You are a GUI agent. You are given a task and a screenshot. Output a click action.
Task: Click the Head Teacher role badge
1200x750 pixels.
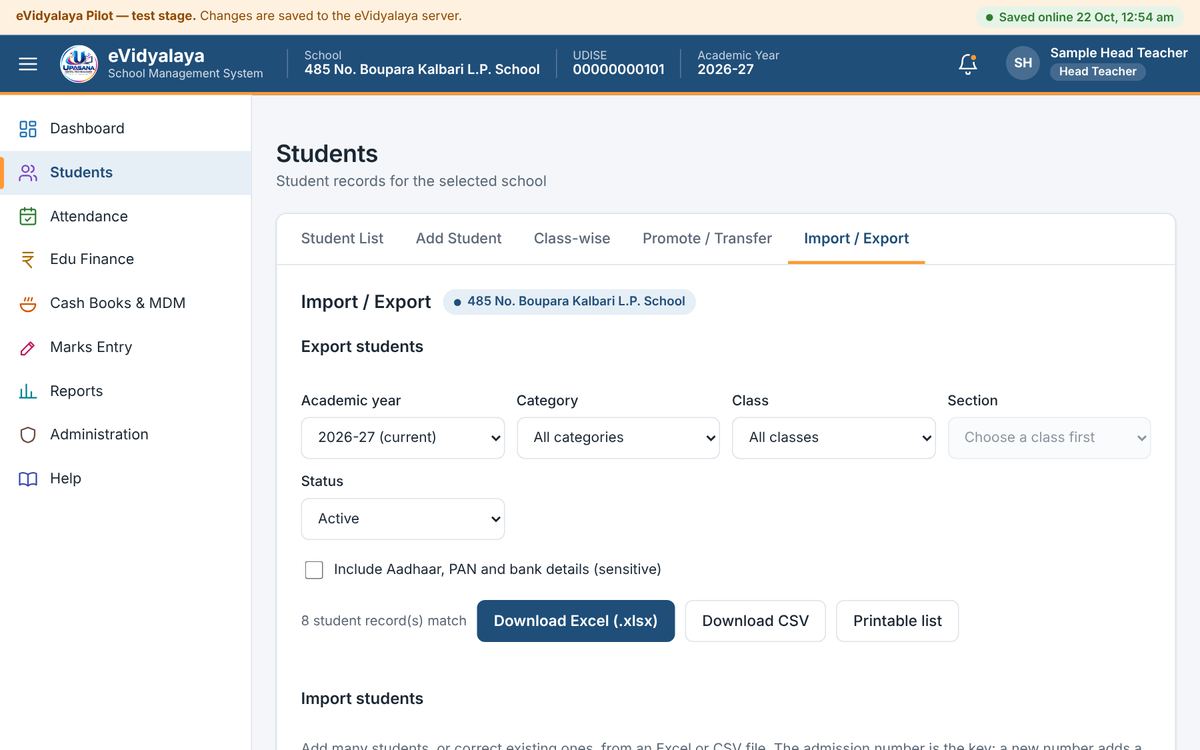pos(1098,72)
